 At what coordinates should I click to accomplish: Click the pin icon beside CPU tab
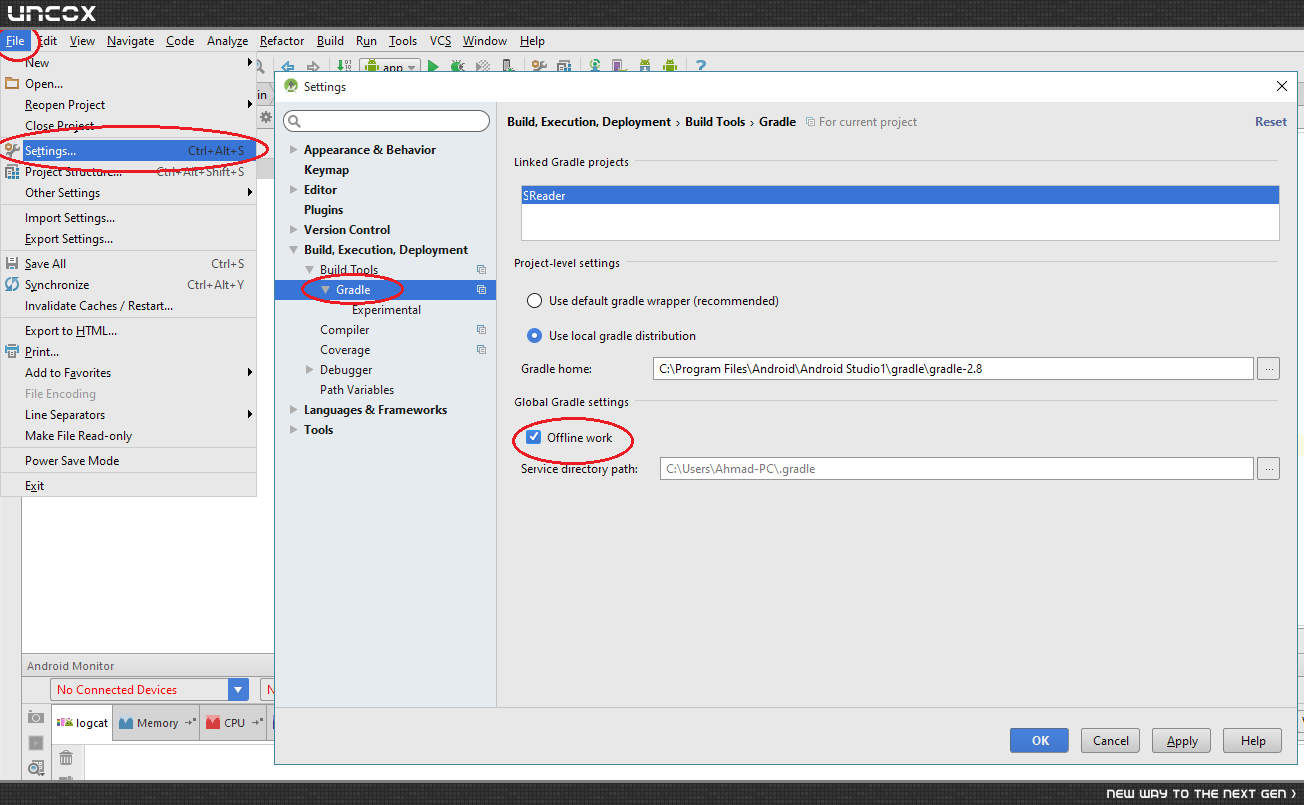tap(257, 723)
